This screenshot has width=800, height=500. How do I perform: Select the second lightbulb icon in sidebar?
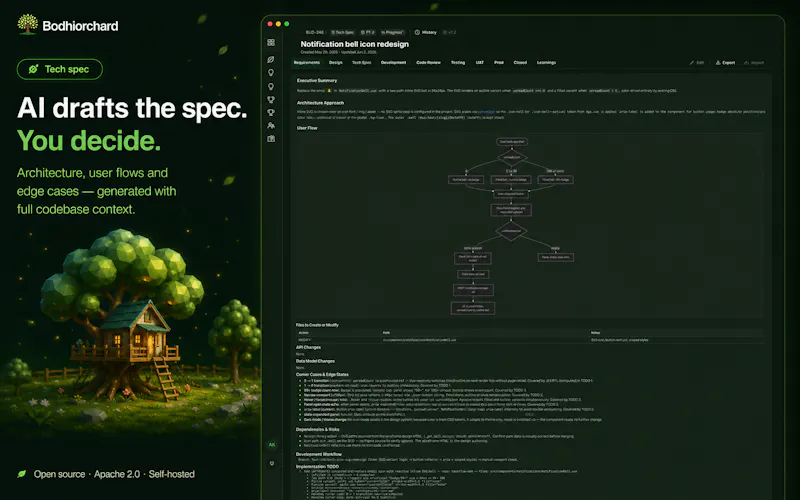tap(271, 86)
